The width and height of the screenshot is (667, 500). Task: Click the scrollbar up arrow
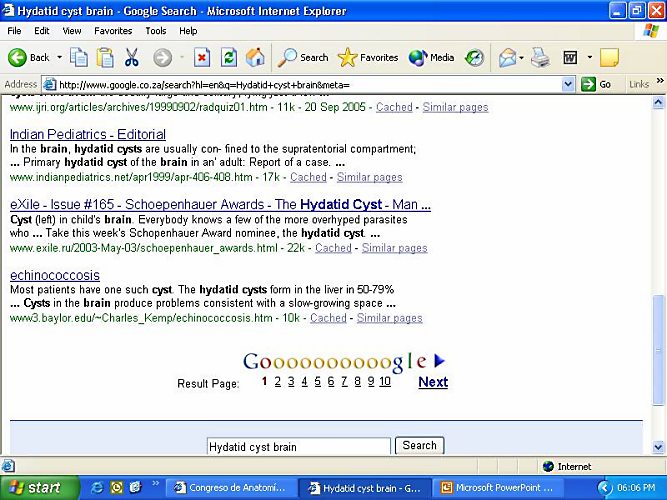point(658,103)
